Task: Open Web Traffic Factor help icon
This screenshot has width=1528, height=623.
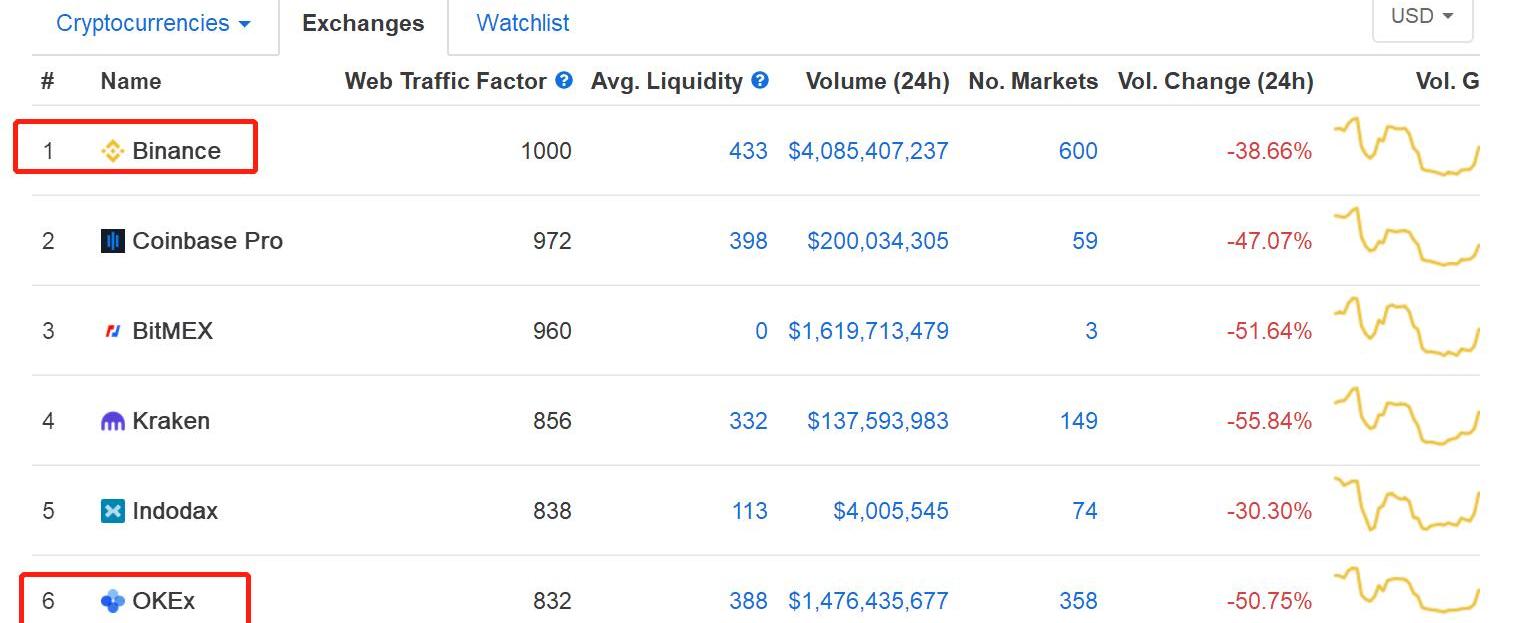Action: coord(564,81)
